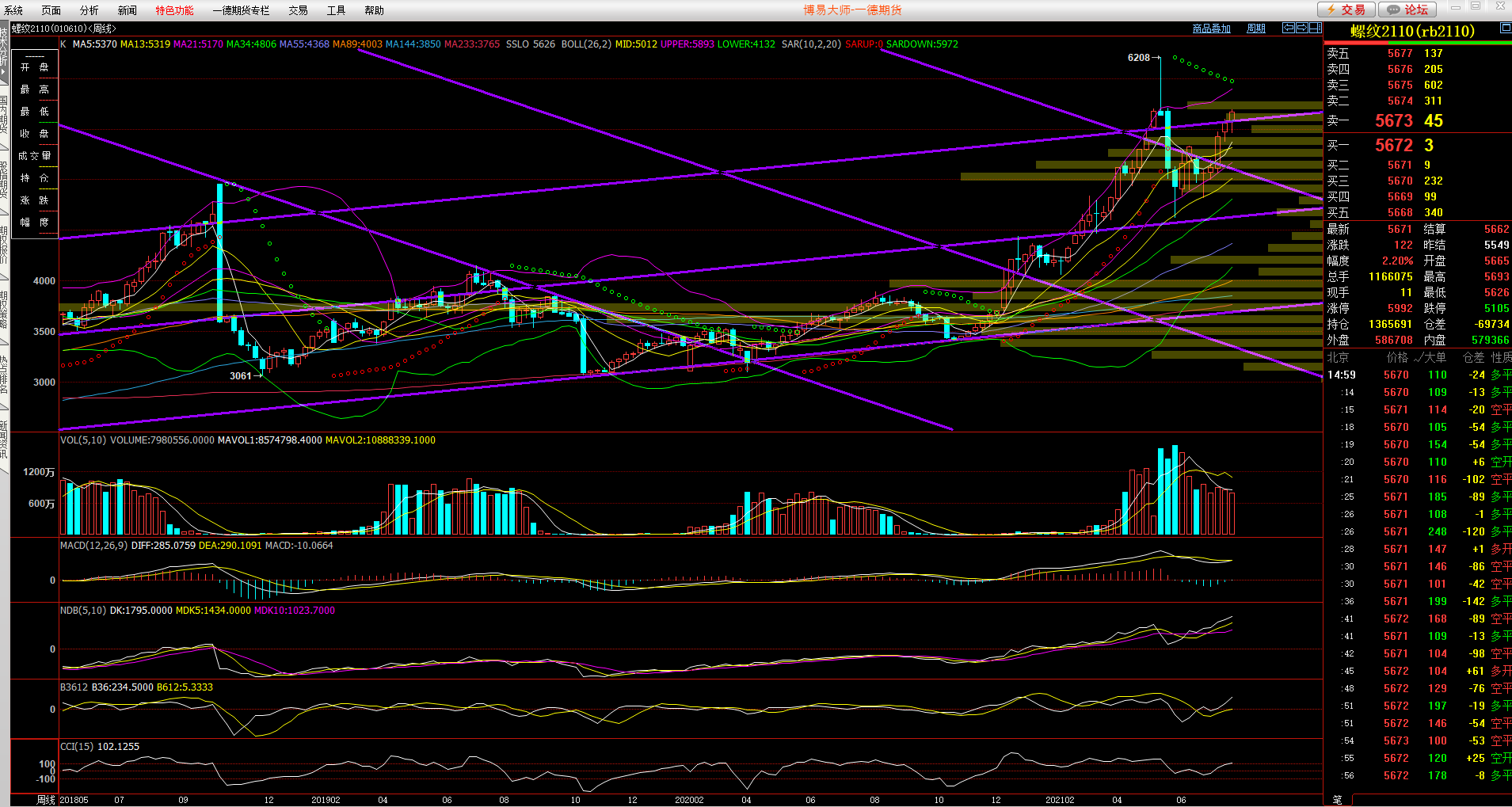The image size is (1512, 807).
Task: Click the 博易大师—一德期货 title text
Action: pos(852,10)
